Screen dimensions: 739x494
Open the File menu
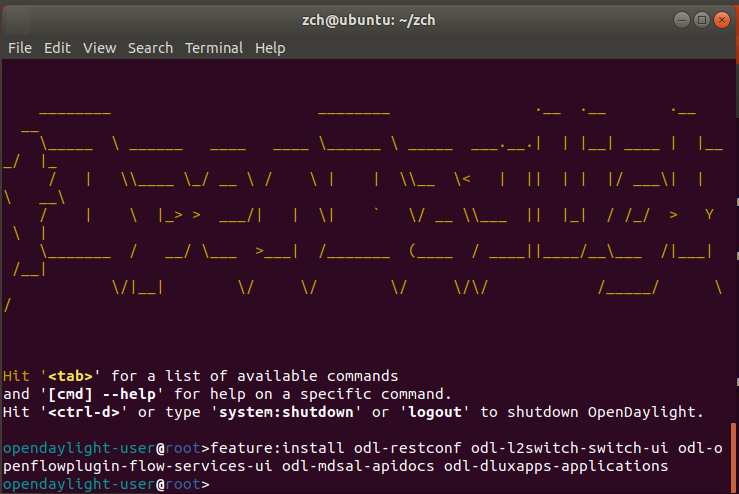point(20,48)
